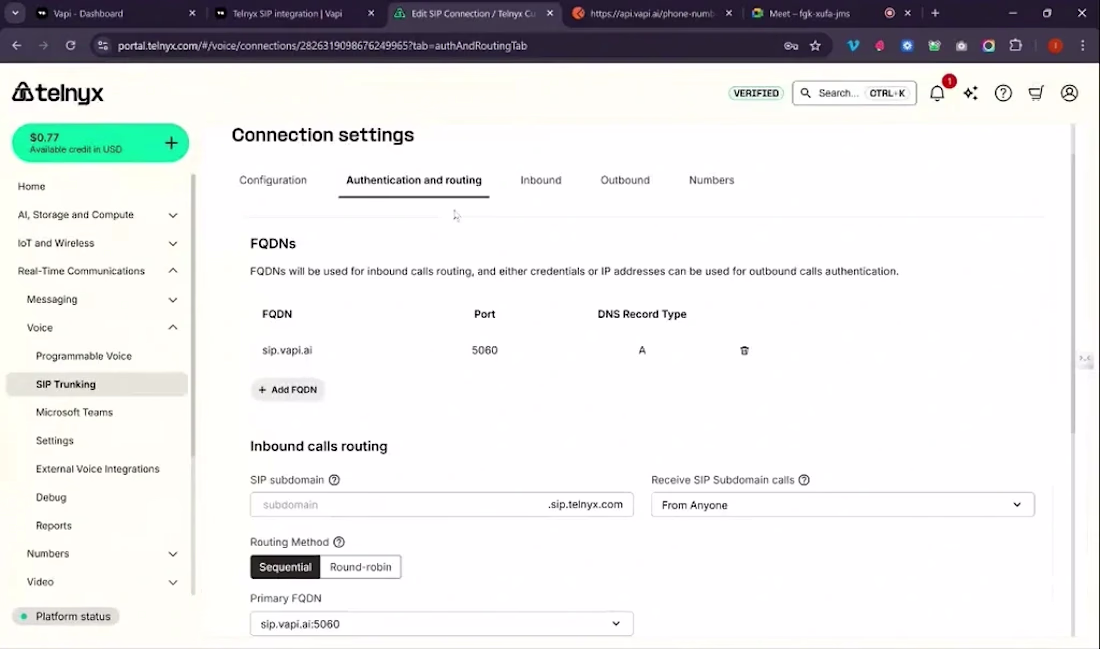
Task: Open the user account profile icon
Action: 1069,93
